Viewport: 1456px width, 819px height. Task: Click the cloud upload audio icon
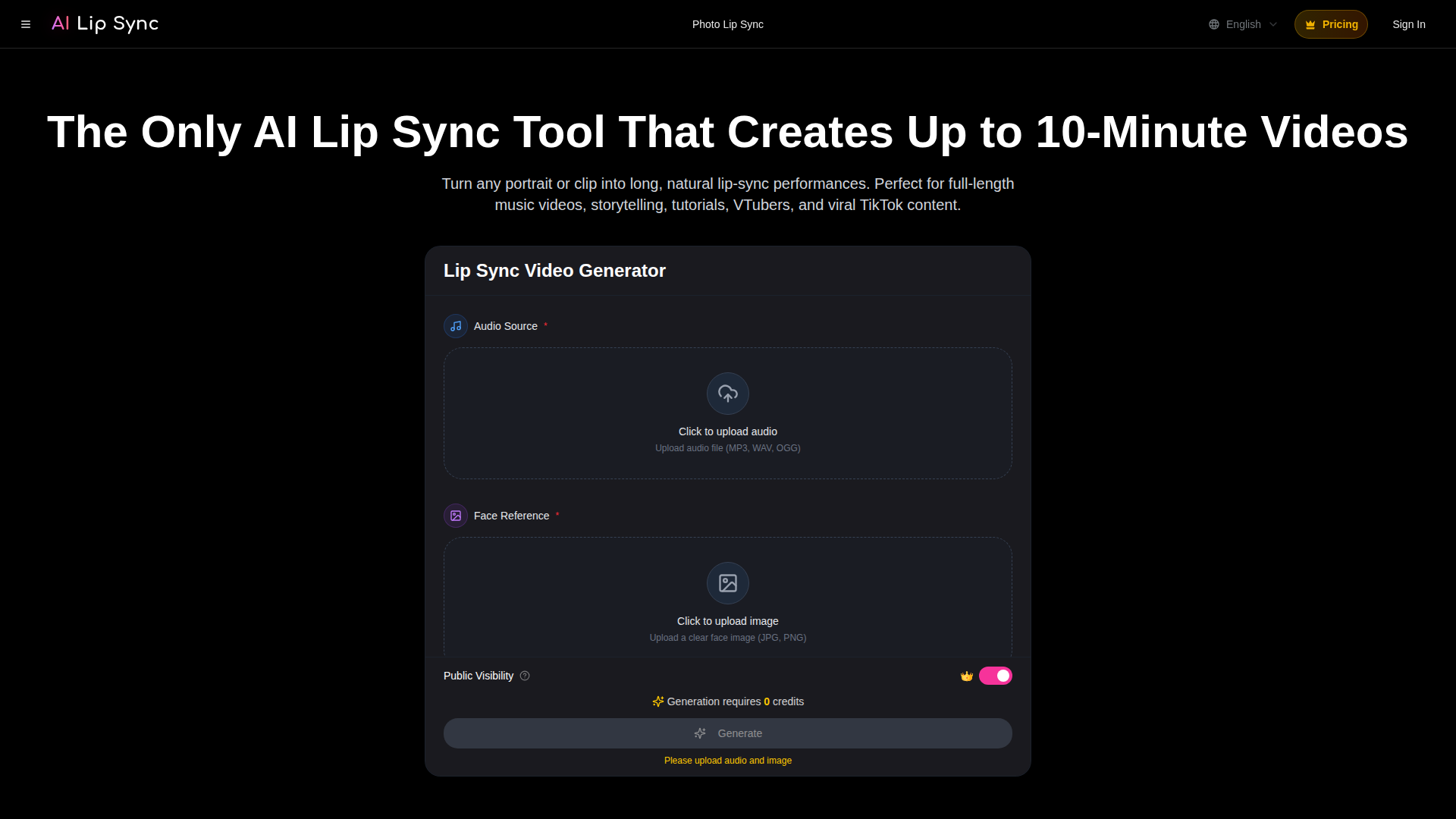728,394
